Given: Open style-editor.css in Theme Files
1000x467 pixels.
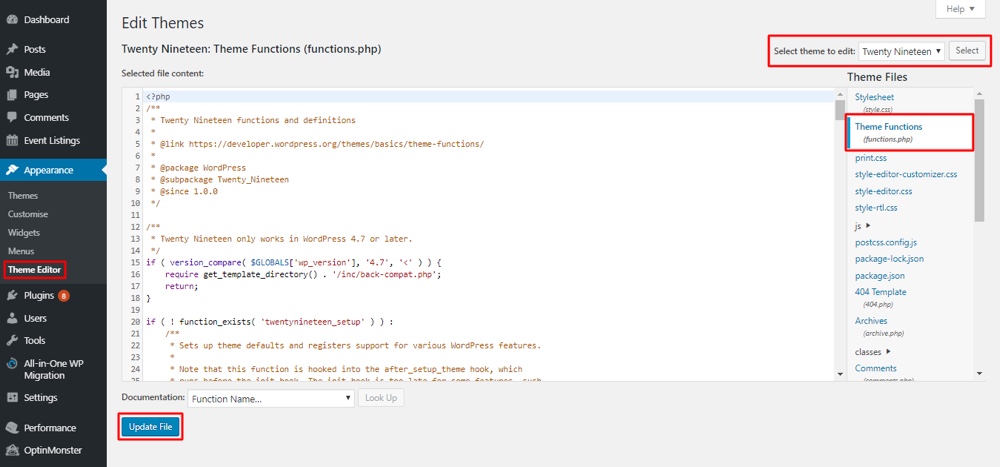Looking at the screenshot, I should click(x=883, y=191).
